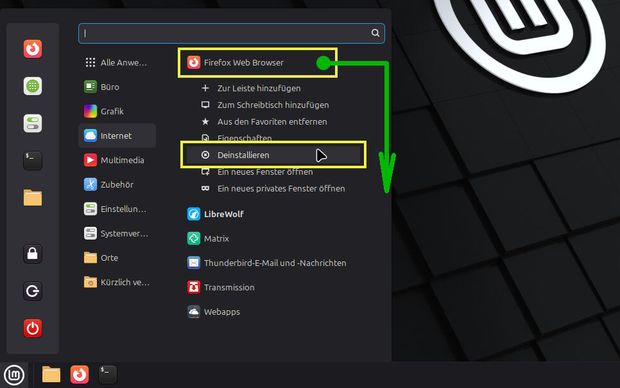The image size is (620, 388).
Task: Open the Terminal launcher in the bottom panel
Action: 108,374
